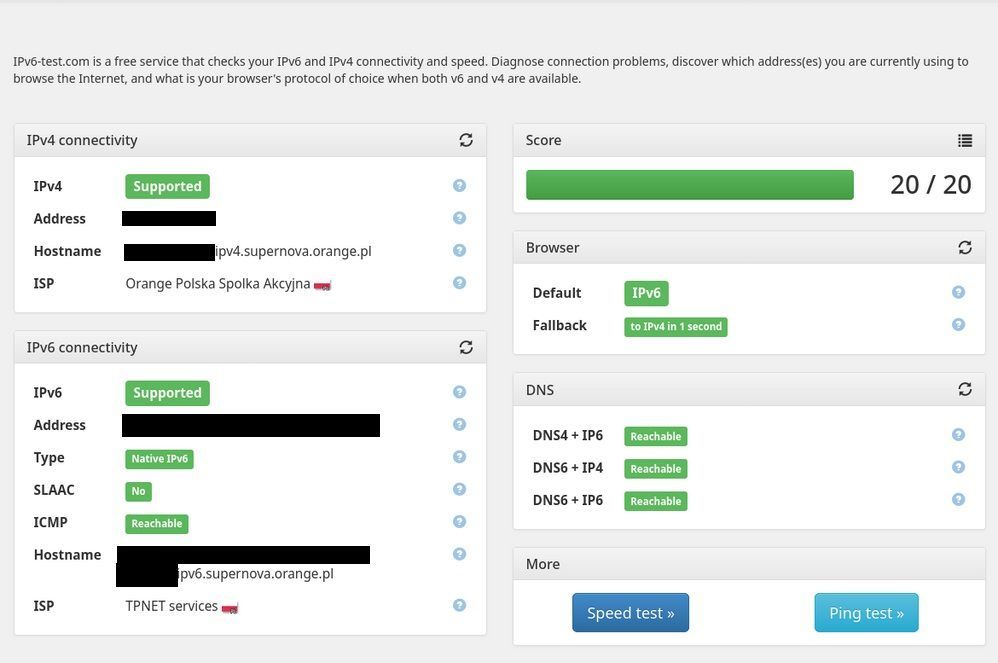This screenshot has width=998, height=663.
Task: View help for the Fallback browser setting
Action: 958,324
